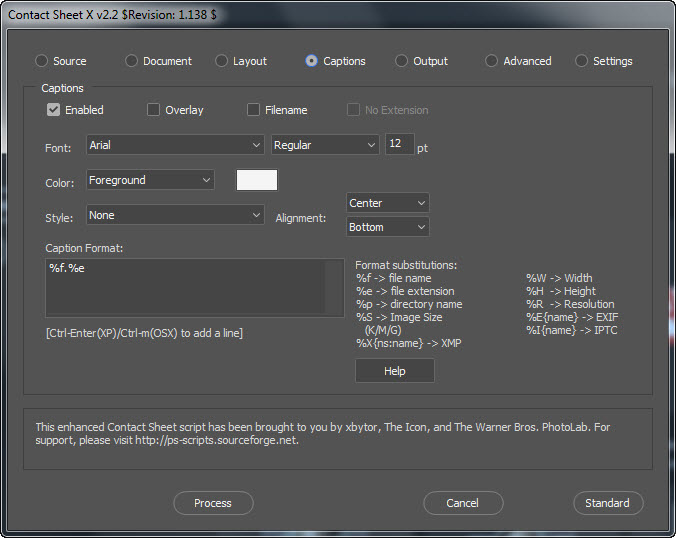Click the white caption color swatch

coord(257,180)
